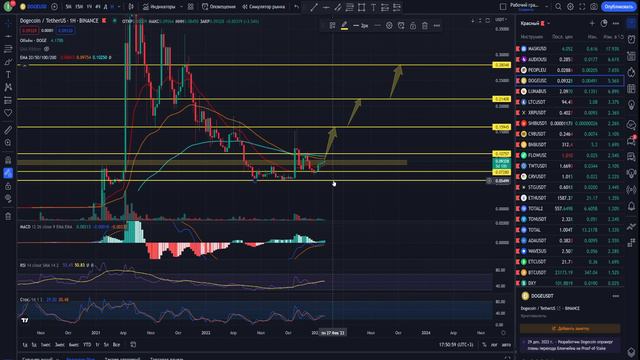Open chart settings gear icon in header

click(x=570, y=7)
